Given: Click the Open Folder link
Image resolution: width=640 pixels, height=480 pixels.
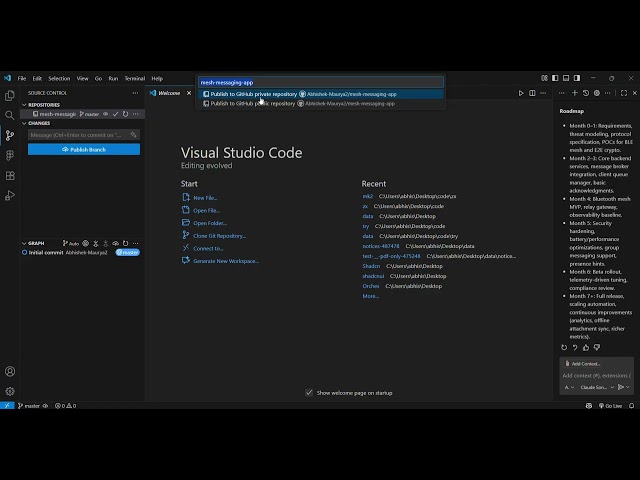Looking at the screenshot, I should (210, 223).
